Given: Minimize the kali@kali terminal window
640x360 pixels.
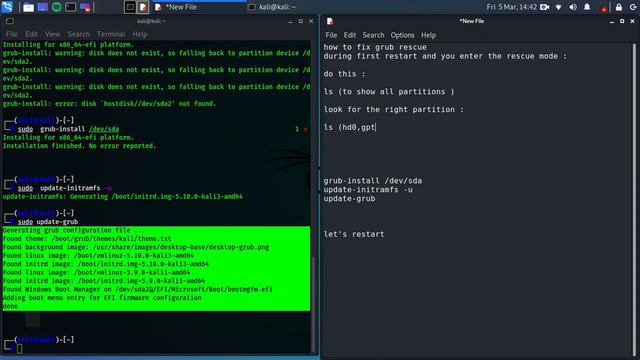Looking at the screenshot, I should (290, 21).
